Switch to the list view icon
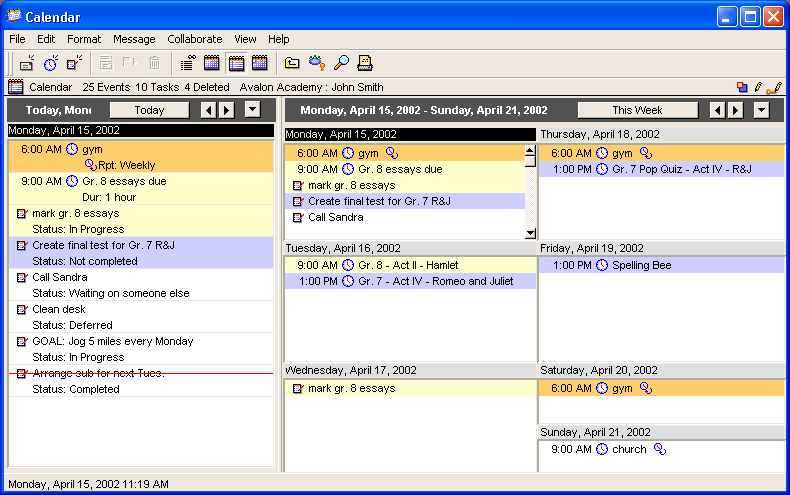This screenshot has height=495, width=790. [187, 63]
